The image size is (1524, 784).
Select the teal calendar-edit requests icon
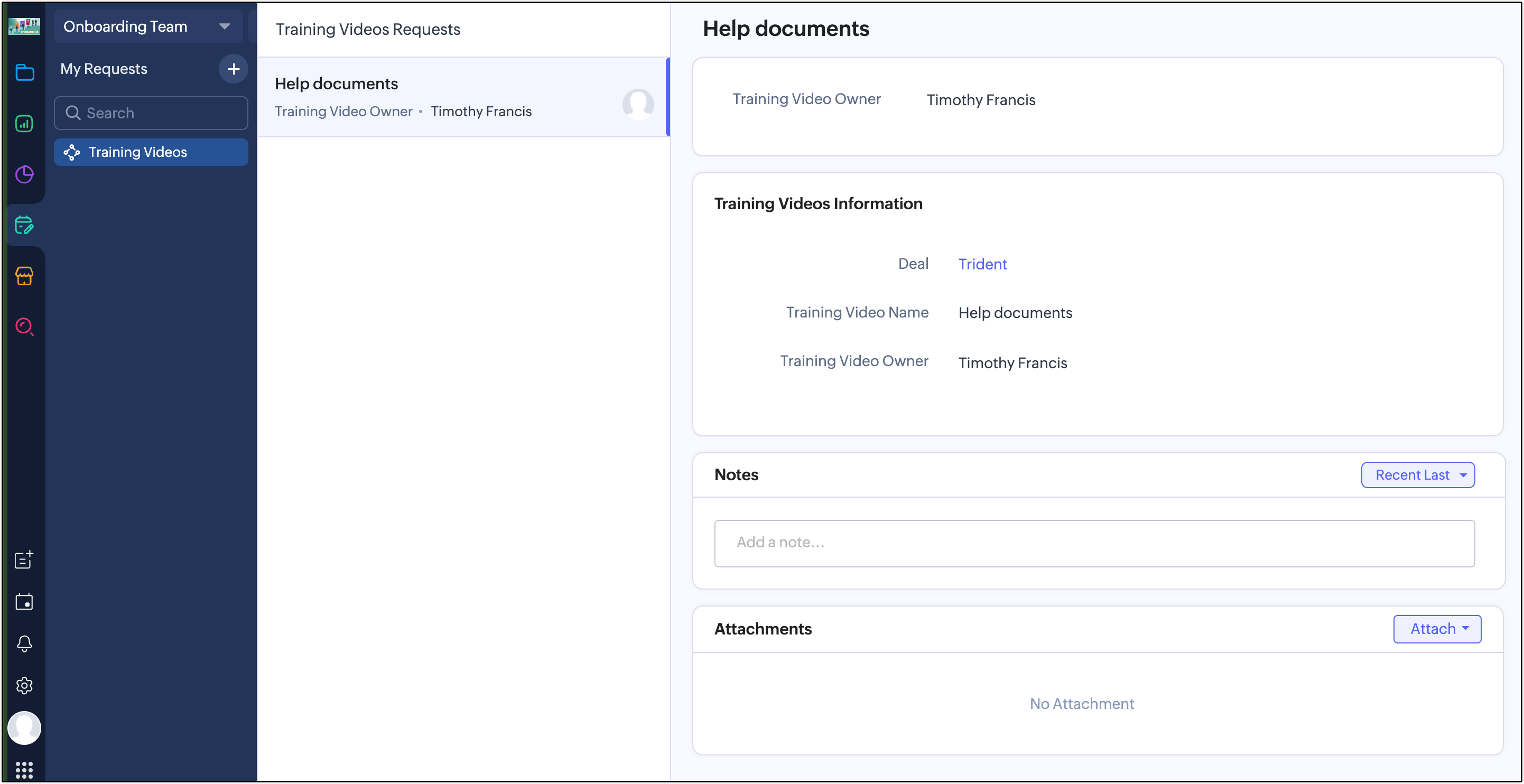tap(24, 225)
